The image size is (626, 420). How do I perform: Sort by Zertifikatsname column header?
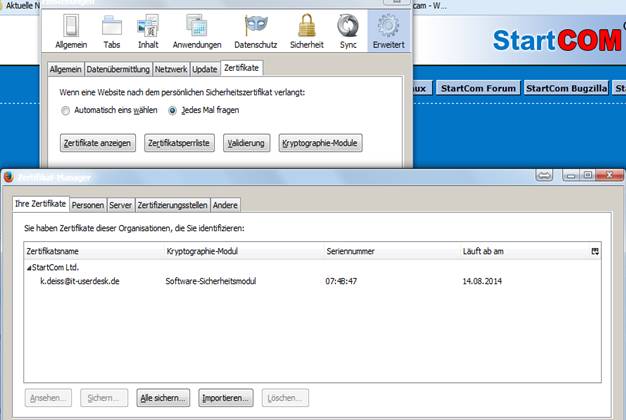94,252
